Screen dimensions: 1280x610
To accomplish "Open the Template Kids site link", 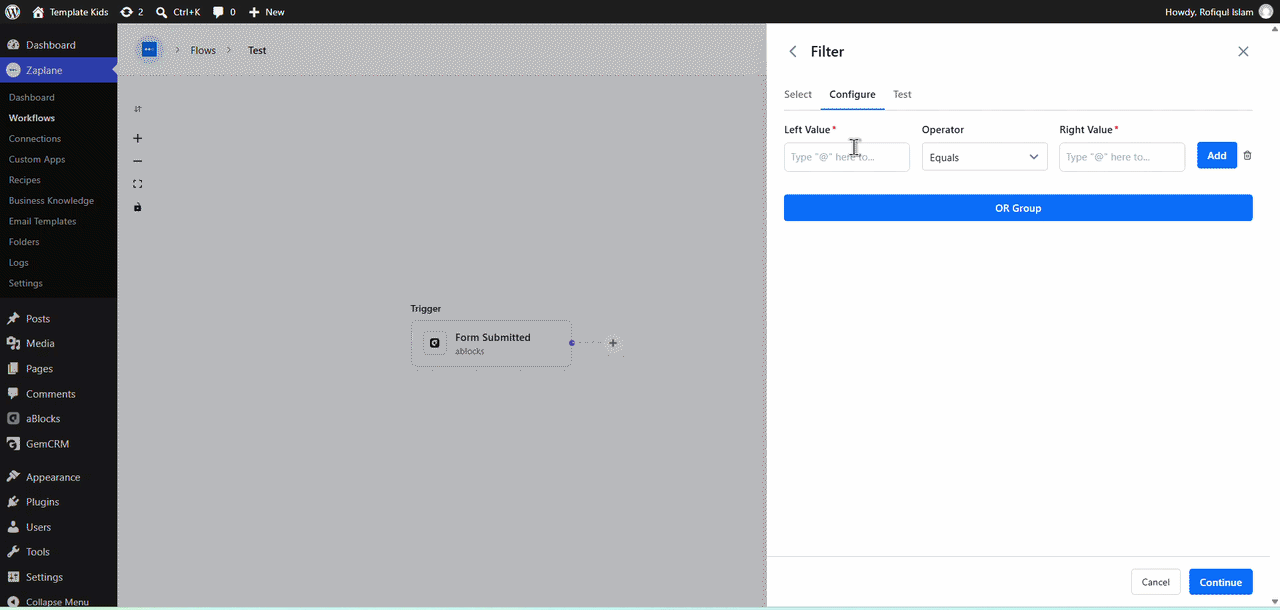I will pos(70,12).
